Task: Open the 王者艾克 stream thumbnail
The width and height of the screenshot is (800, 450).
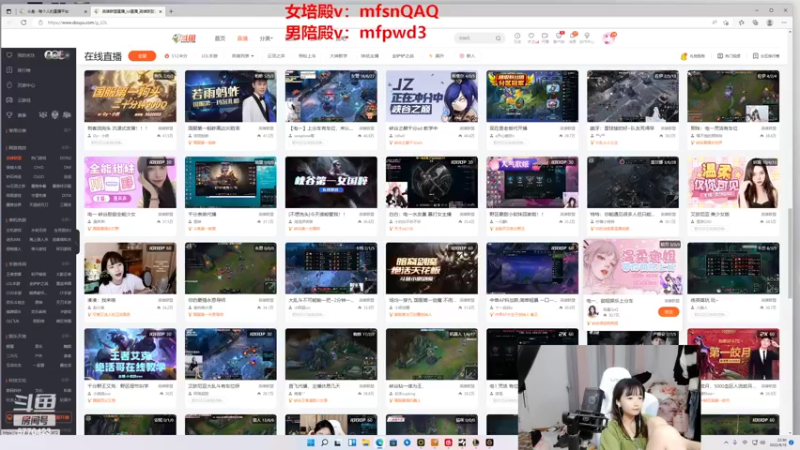Action: (x=130, y=354)
